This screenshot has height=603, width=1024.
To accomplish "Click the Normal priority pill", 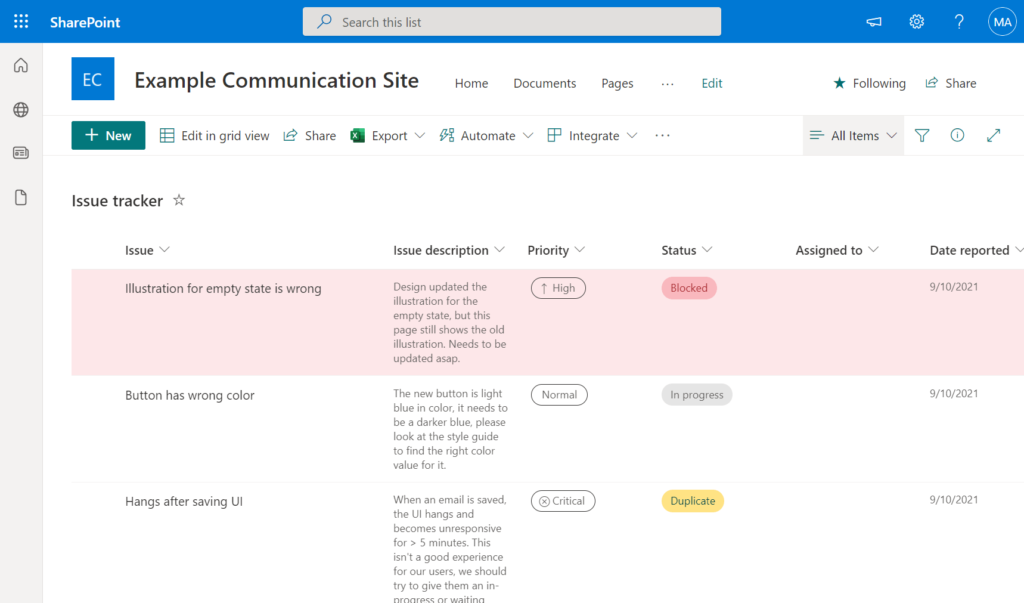I will coord(559,395).
